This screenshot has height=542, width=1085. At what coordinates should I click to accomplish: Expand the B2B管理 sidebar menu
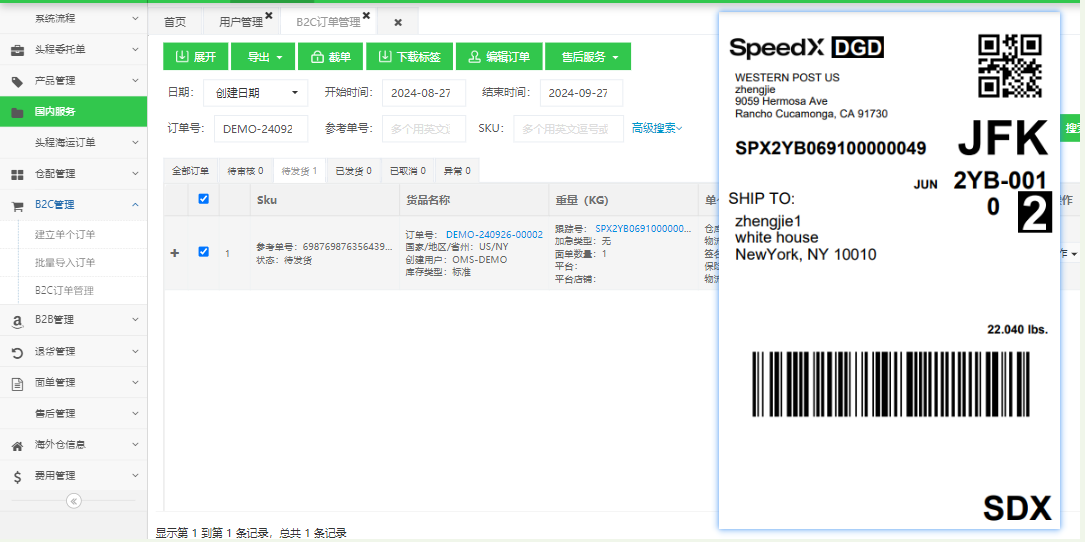click(136, 320)
